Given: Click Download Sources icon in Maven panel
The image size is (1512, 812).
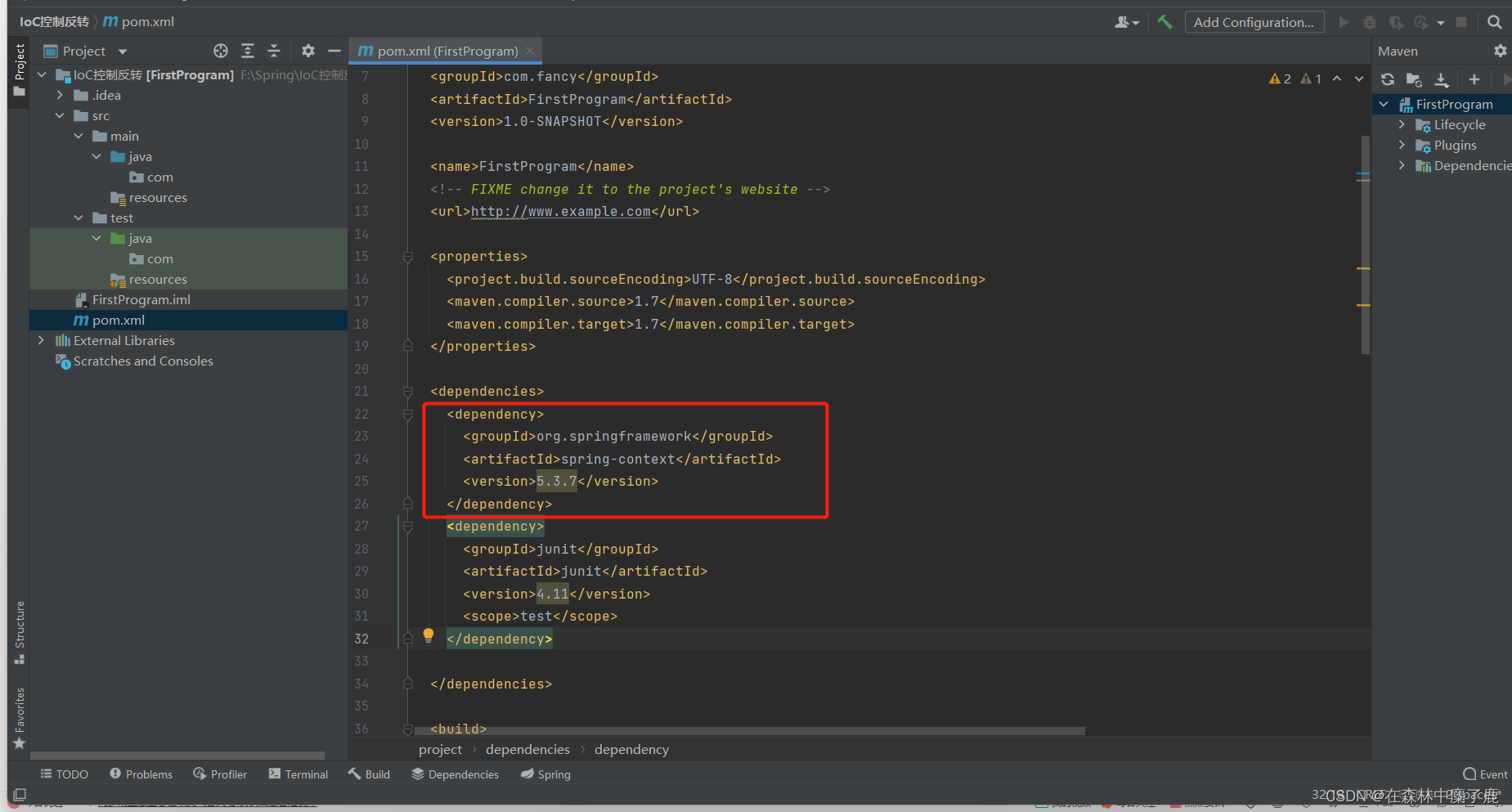Looking at the screenshot, I should pos(1442,79).
